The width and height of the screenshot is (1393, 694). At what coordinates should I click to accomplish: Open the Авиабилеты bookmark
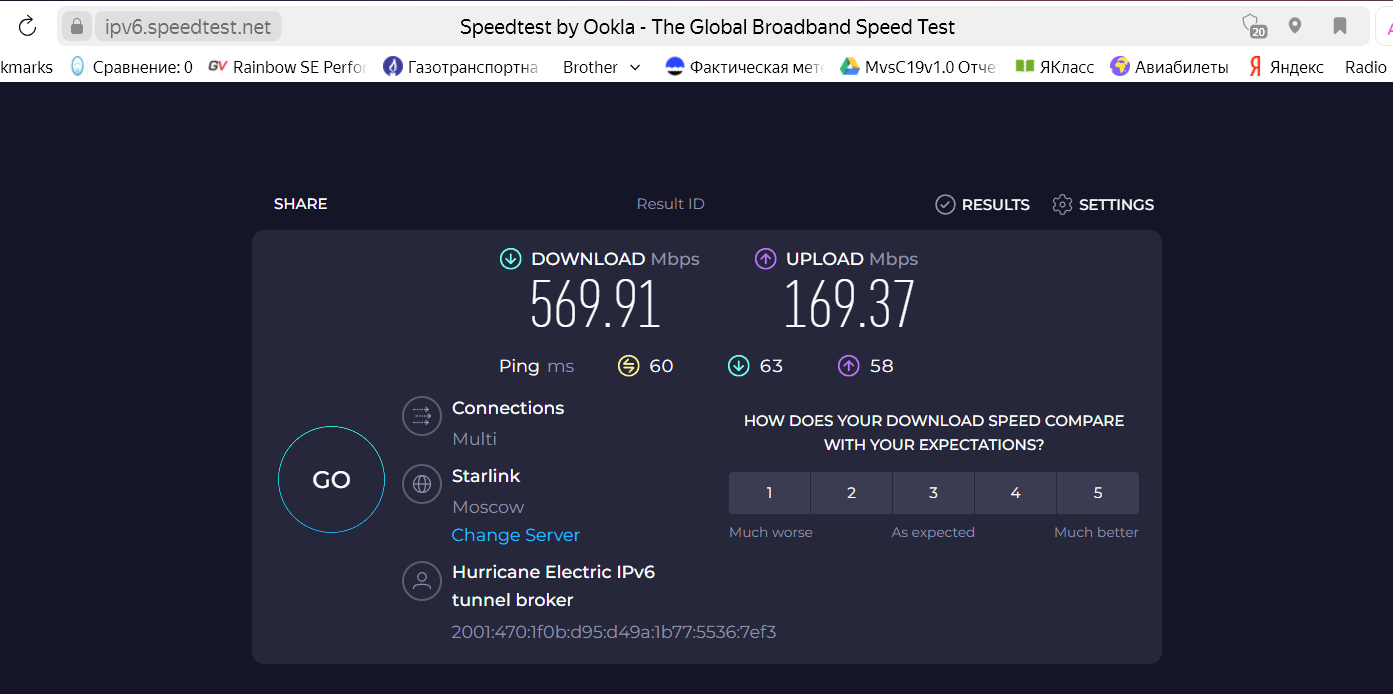pos(1170,67)
